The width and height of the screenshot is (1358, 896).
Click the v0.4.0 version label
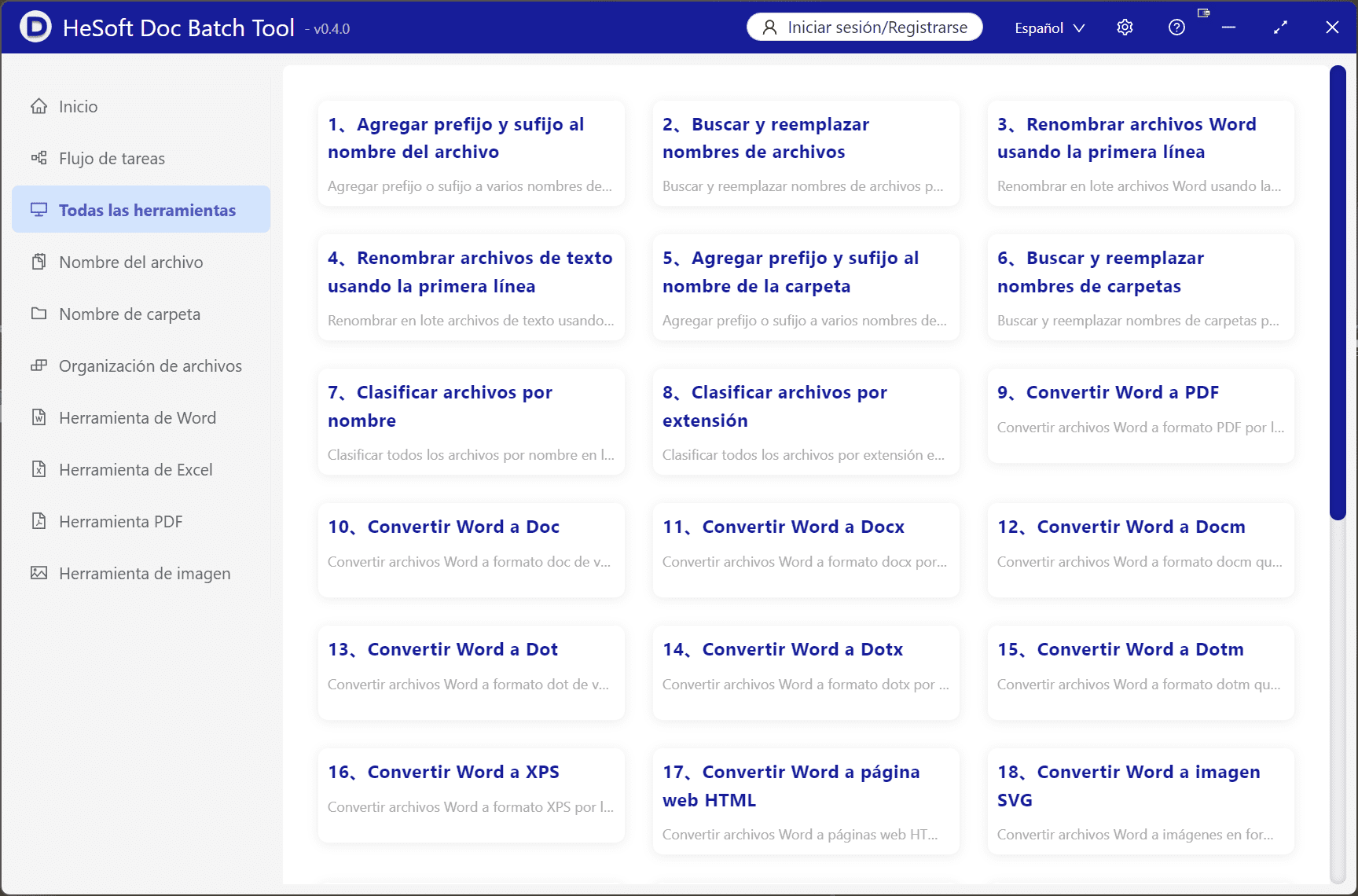[328, 29]
